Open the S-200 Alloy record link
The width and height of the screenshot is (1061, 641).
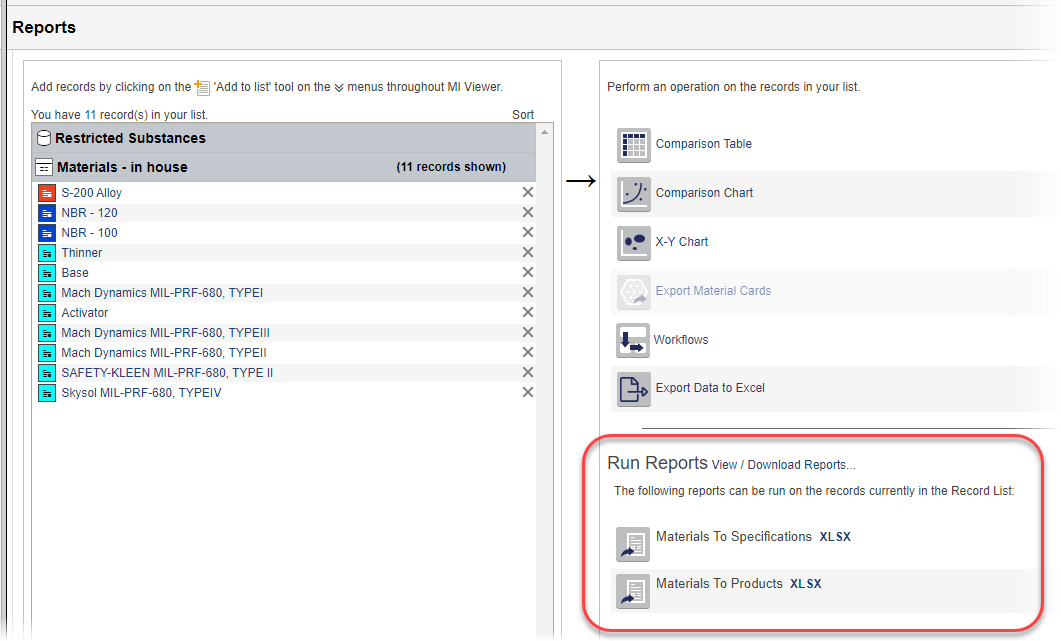click(91, 193)
